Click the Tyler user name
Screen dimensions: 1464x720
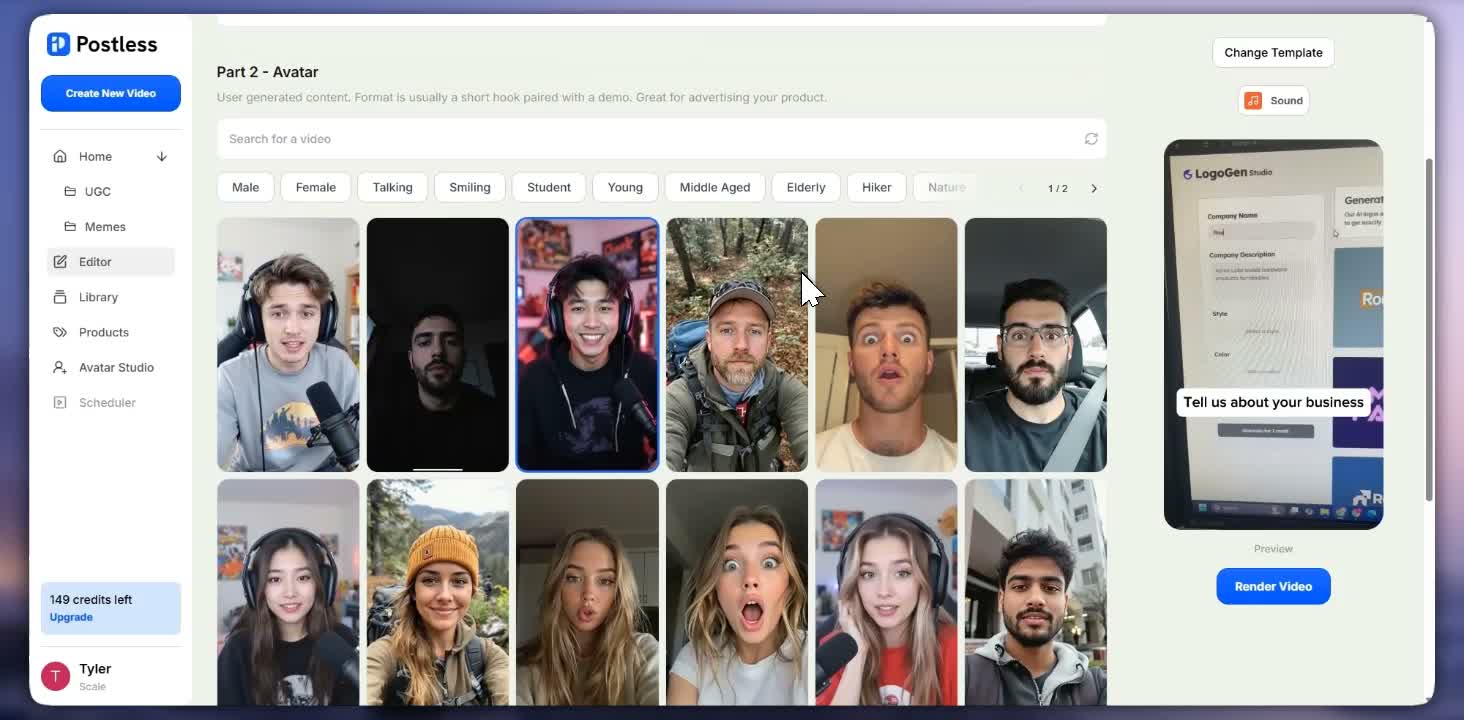(x=95, y=669)
